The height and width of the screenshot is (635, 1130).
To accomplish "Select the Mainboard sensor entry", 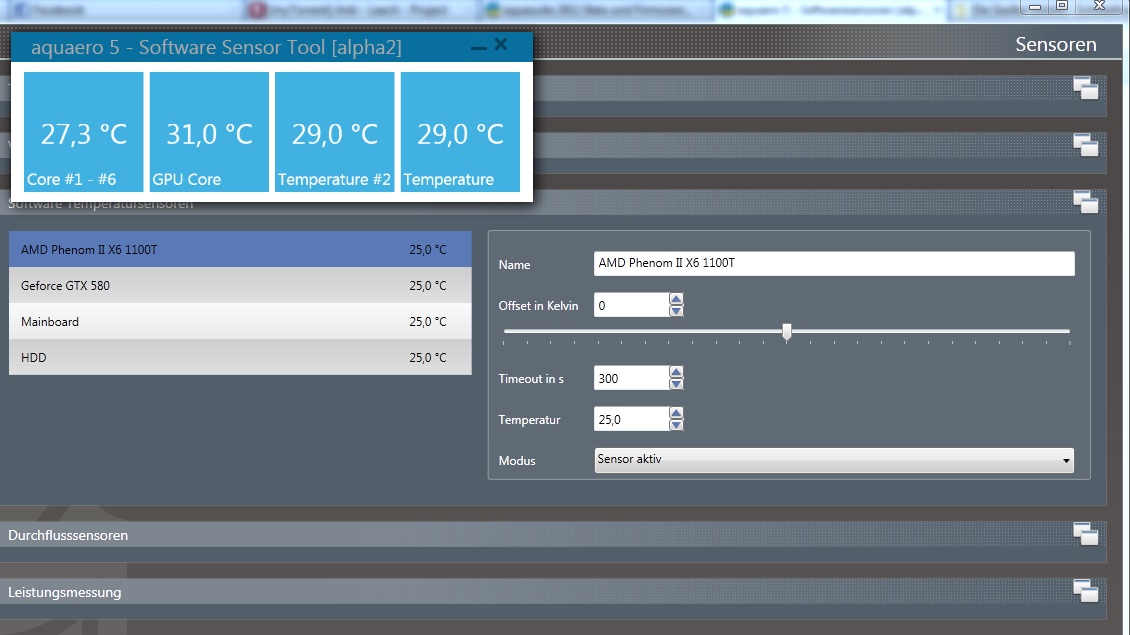I will (239, 322).
